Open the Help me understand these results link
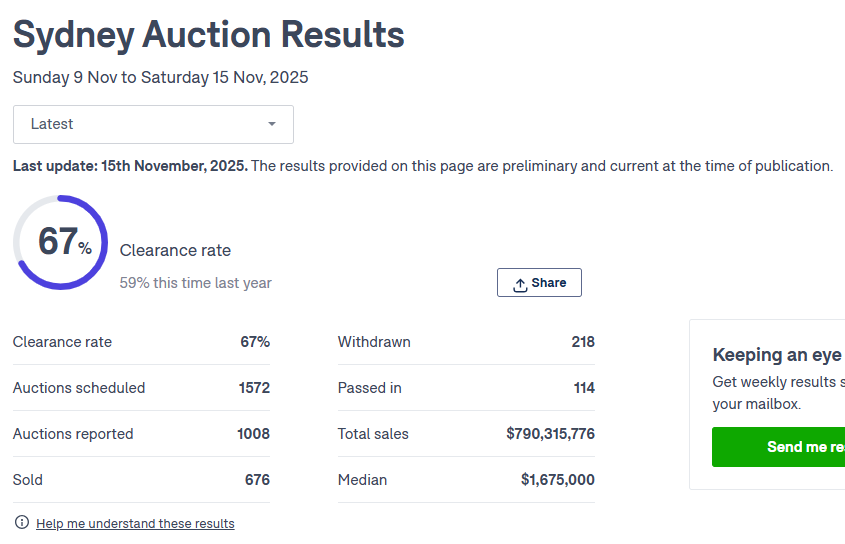 click(135, 523)
